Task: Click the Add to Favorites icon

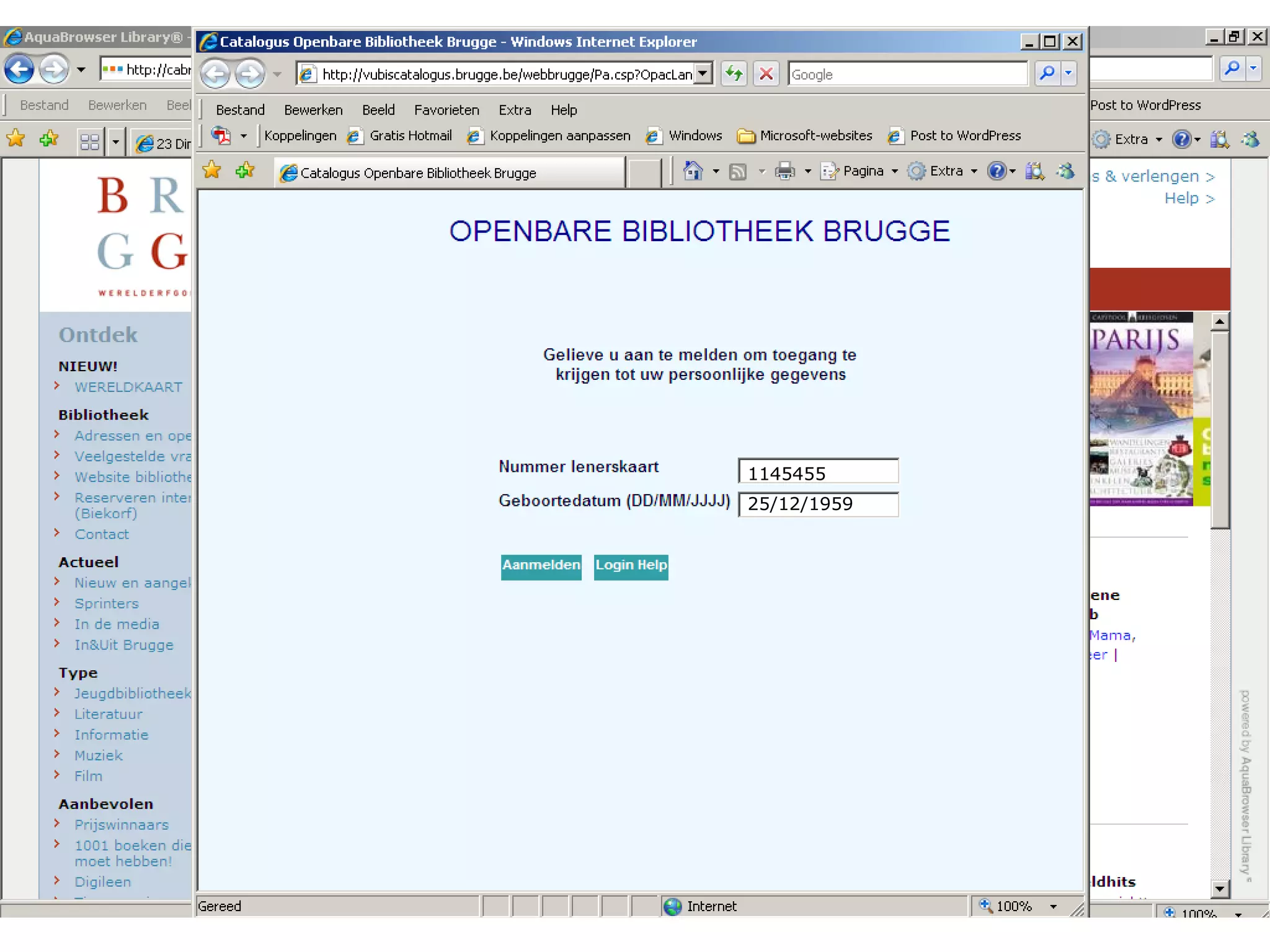Action: point(245,170)
